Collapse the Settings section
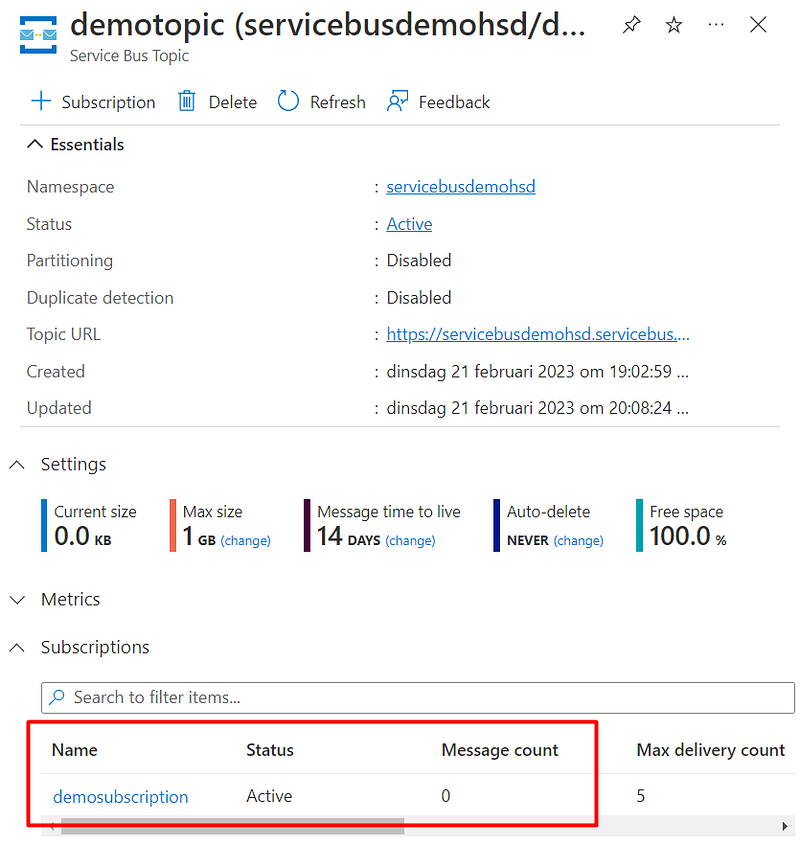Screen dimensions: 800x843 (x=17, y=465)
